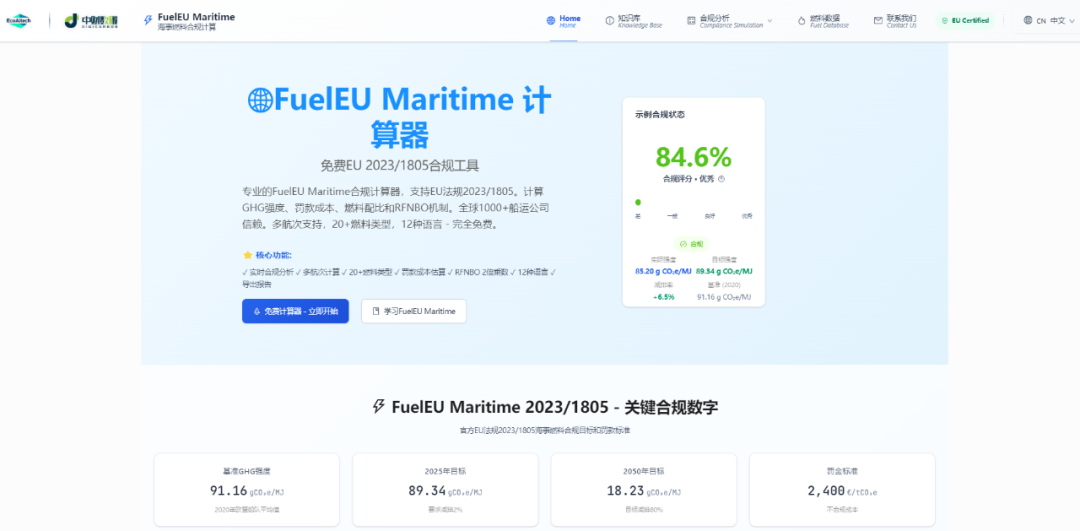Open the 基准GHG强度 91.16 card

click(x=247, y=491)
